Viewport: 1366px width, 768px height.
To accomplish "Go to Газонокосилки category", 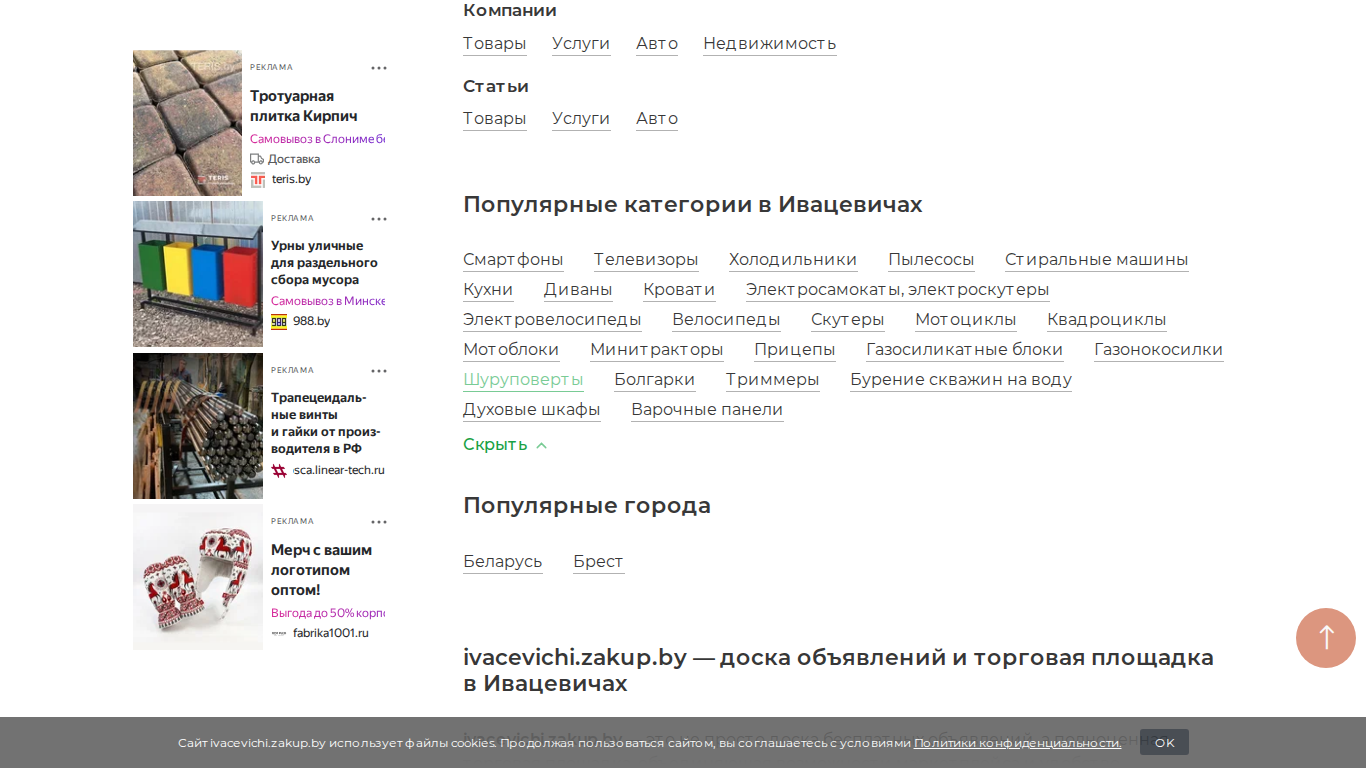I will [1159, 350].
